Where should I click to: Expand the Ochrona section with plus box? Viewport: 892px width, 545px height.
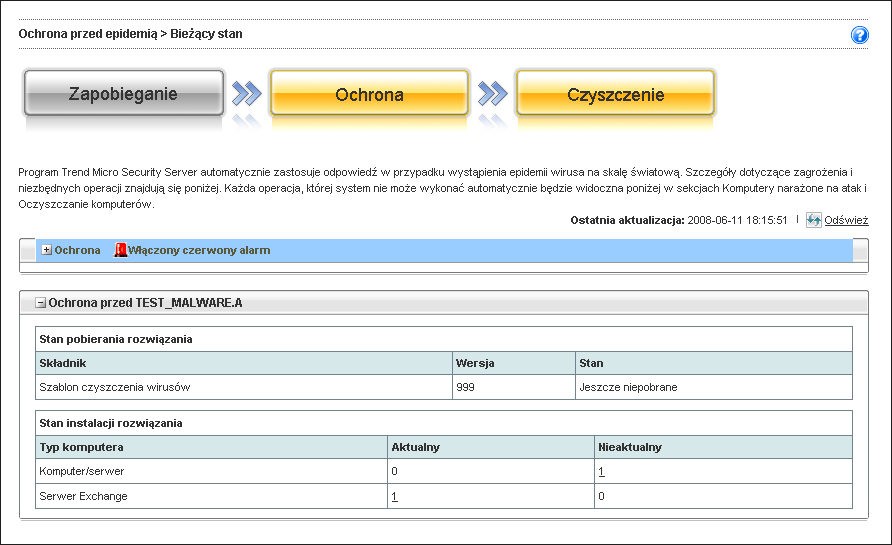pos(47,250)
